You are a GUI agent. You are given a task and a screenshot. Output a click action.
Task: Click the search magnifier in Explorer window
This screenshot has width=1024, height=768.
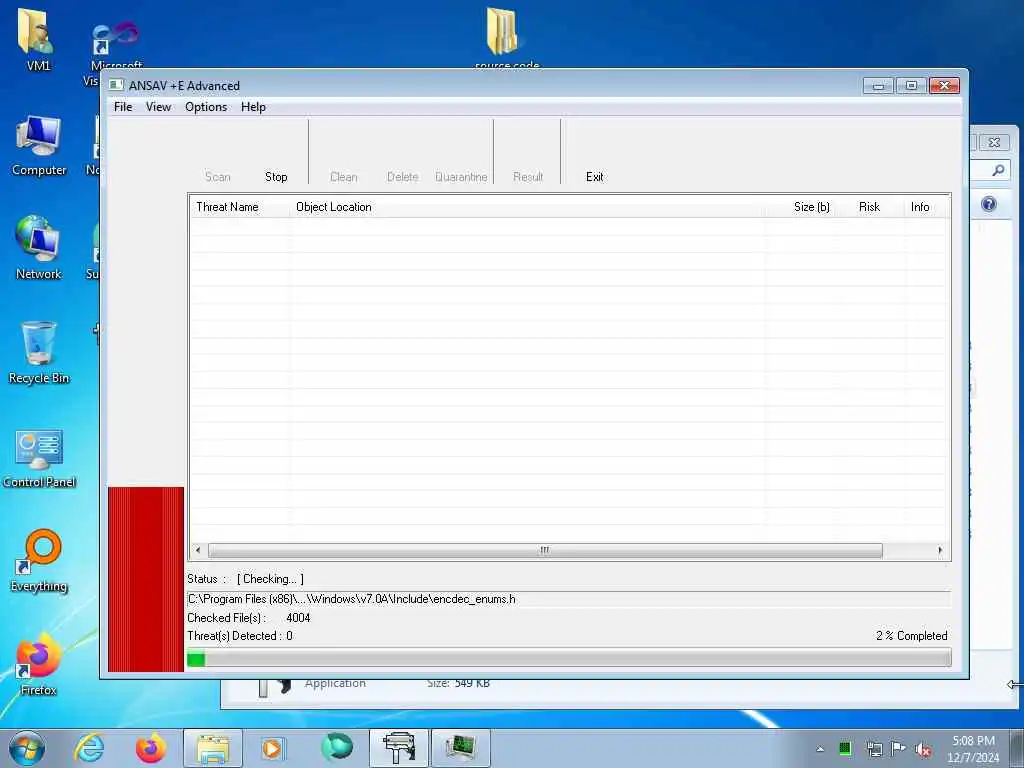click(998, 170)
